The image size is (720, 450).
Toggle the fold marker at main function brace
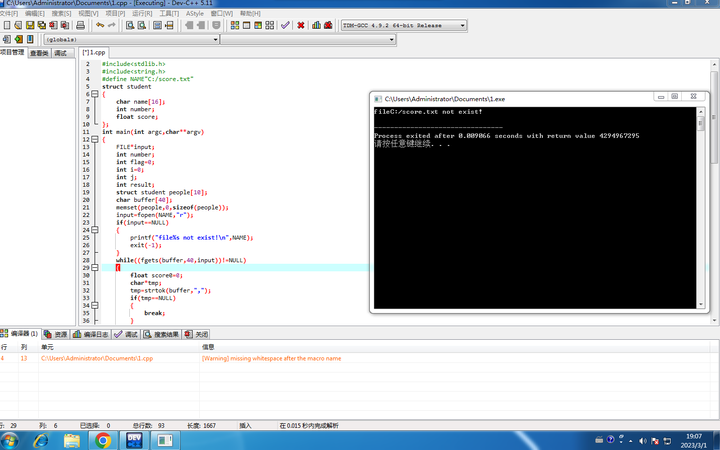coord(94,139)
